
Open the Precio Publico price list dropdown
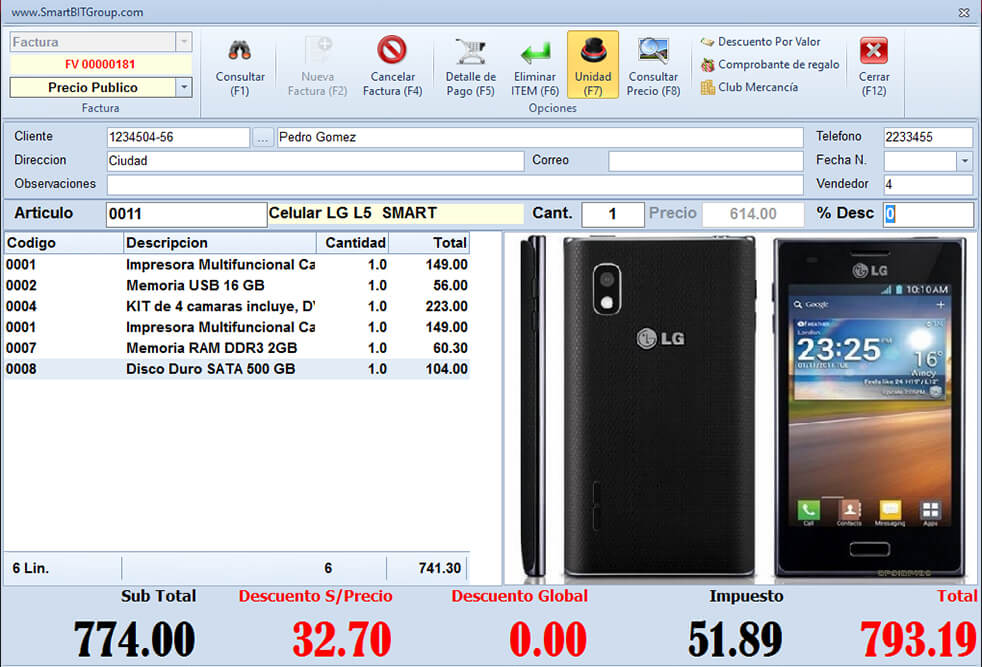183,87
